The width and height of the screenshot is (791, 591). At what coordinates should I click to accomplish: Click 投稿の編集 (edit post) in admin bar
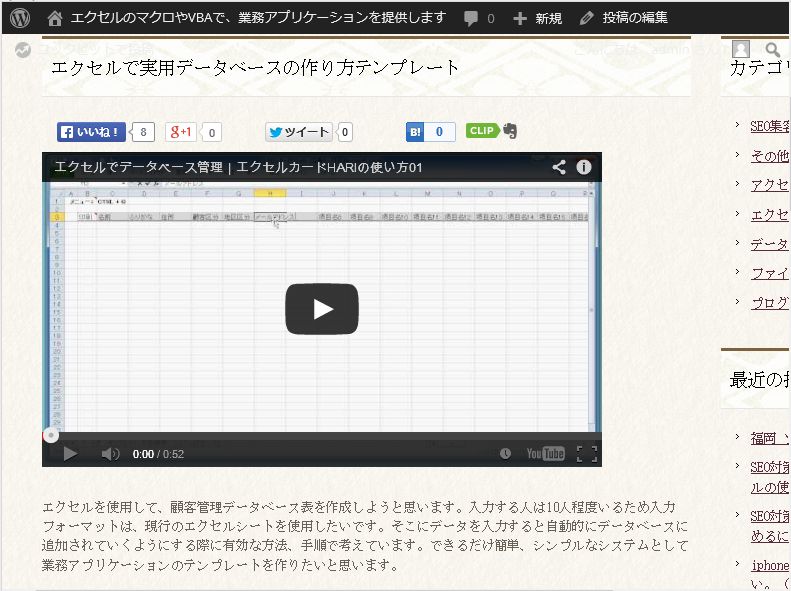(624, 18)
